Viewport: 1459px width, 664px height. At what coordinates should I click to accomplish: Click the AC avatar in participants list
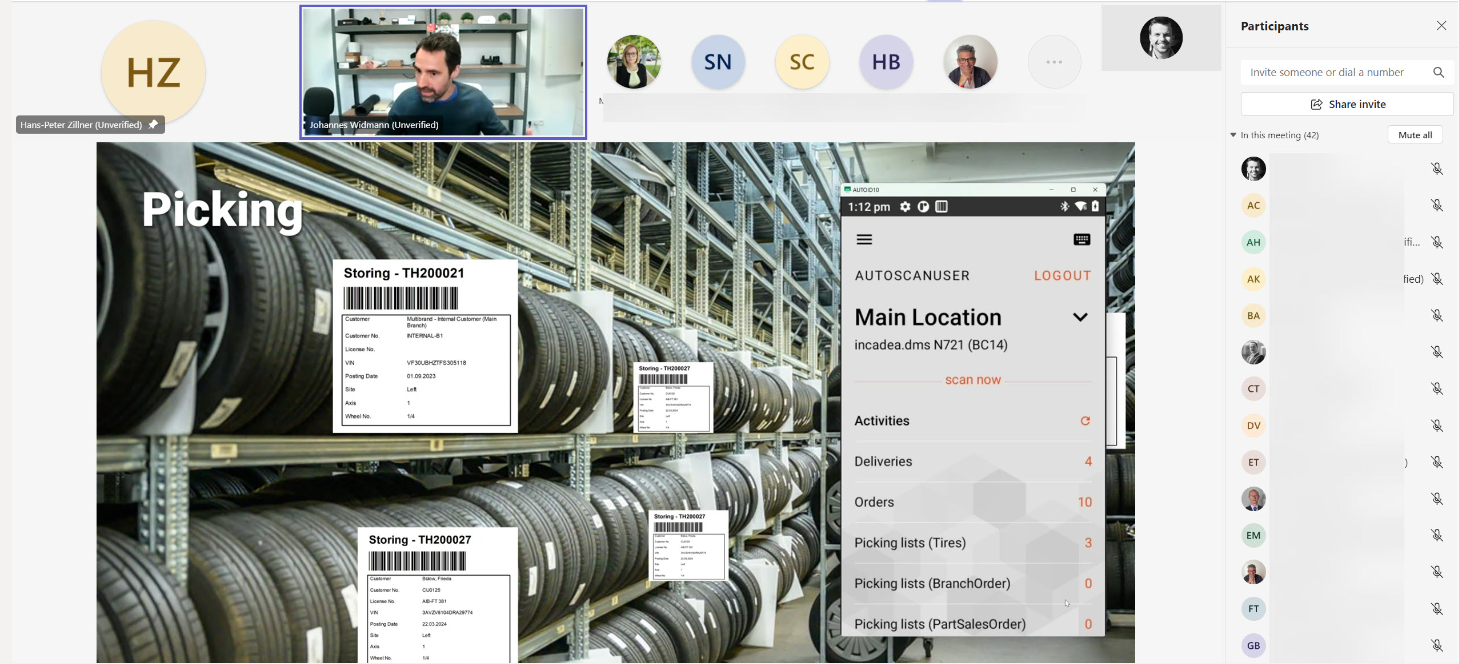point(1254,205)
